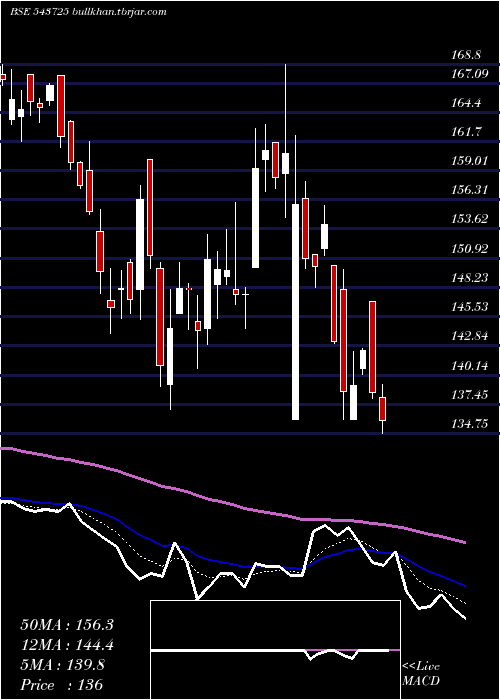This screenshot has height=700, width=500.
Task: Select the tall white candle spanning 156 to 136
Action: [296, 312]
